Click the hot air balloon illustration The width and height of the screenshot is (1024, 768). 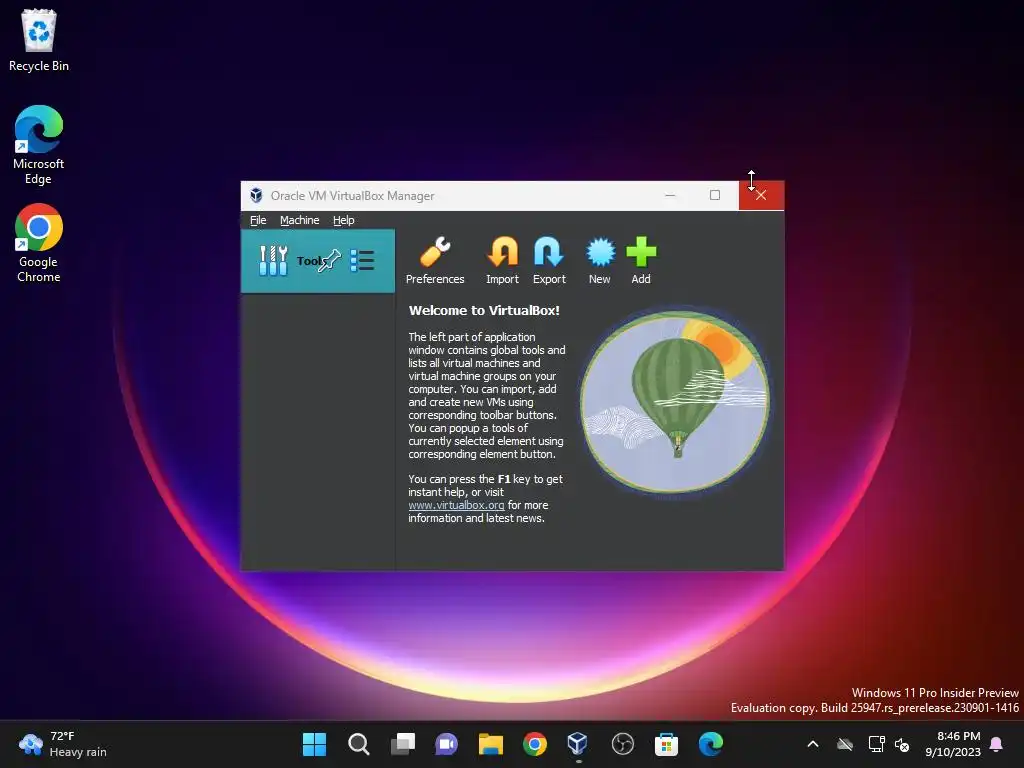click(x=675, y=402)
